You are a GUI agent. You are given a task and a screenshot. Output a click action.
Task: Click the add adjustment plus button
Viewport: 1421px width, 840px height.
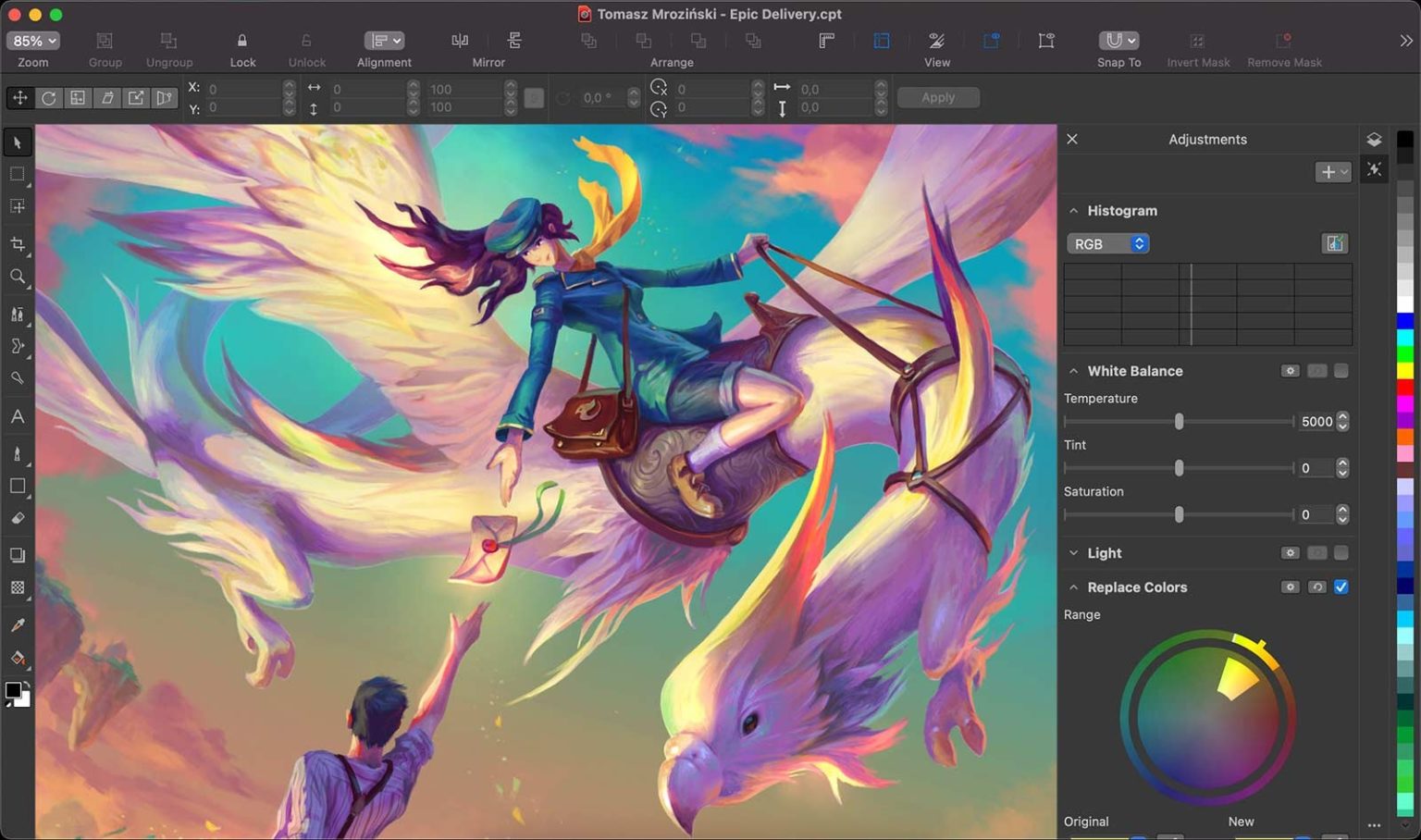point(1333,172)
